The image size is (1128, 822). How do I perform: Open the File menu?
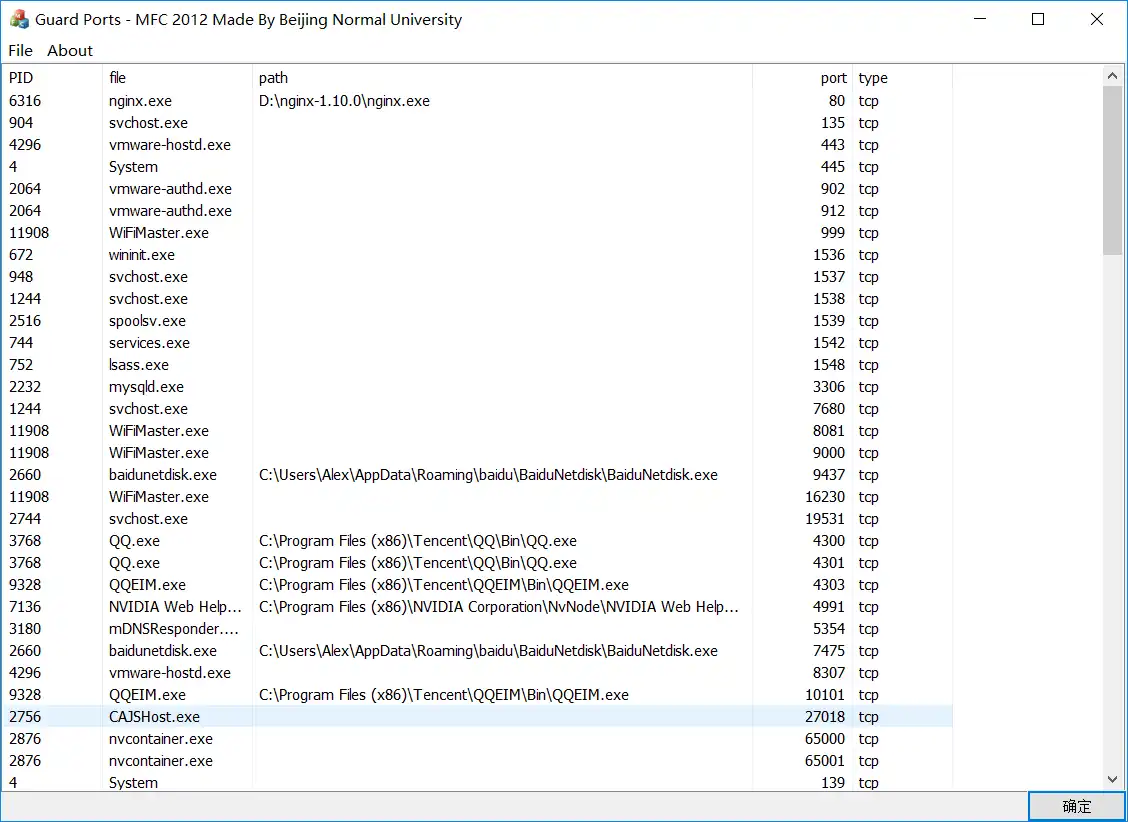tap(20, 50)
